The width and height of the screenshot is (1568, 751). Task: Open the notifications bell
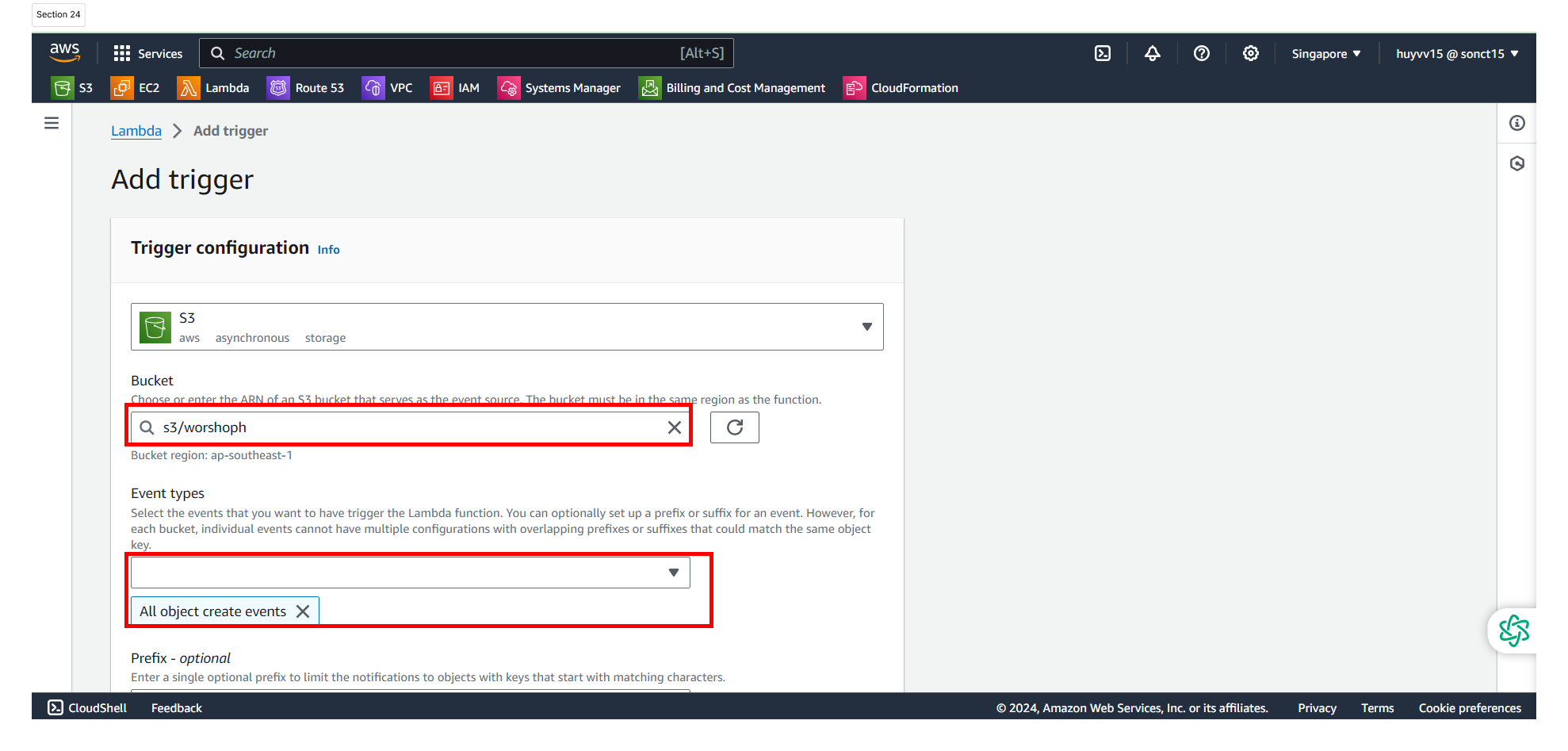click(x=1153, y=53)
